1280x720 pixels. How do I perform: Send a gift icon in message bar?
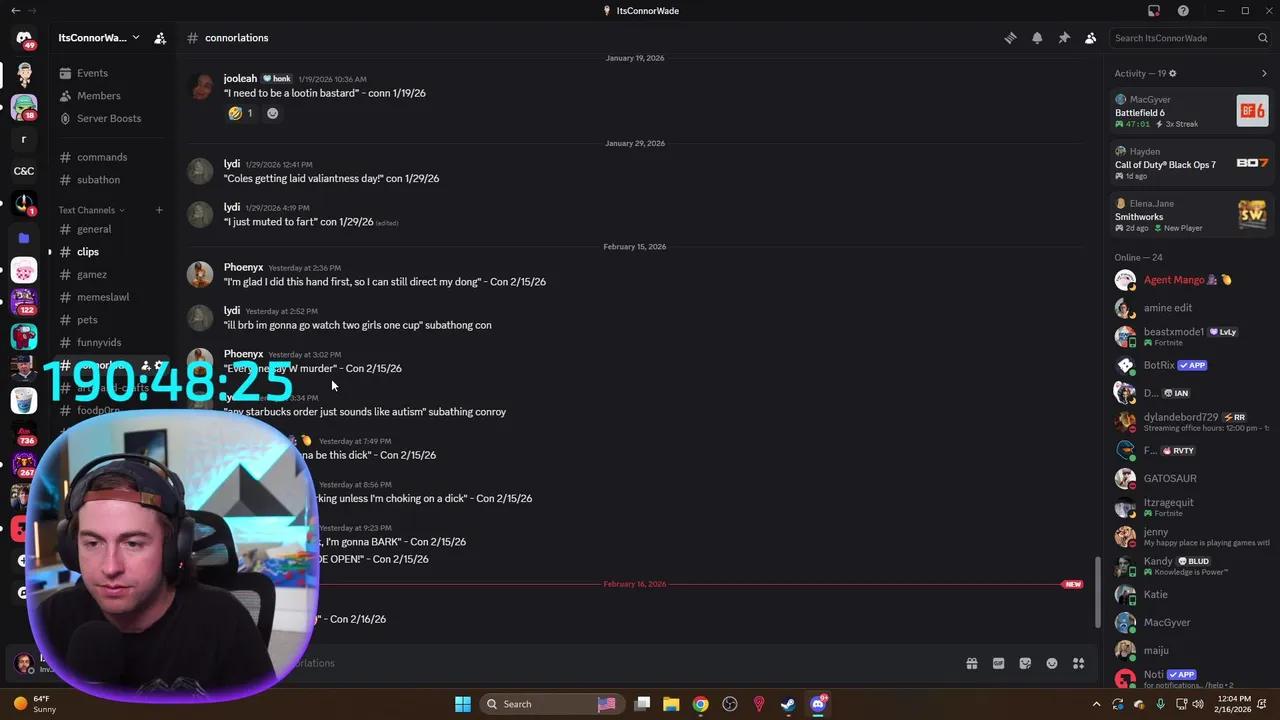(971, 663)
